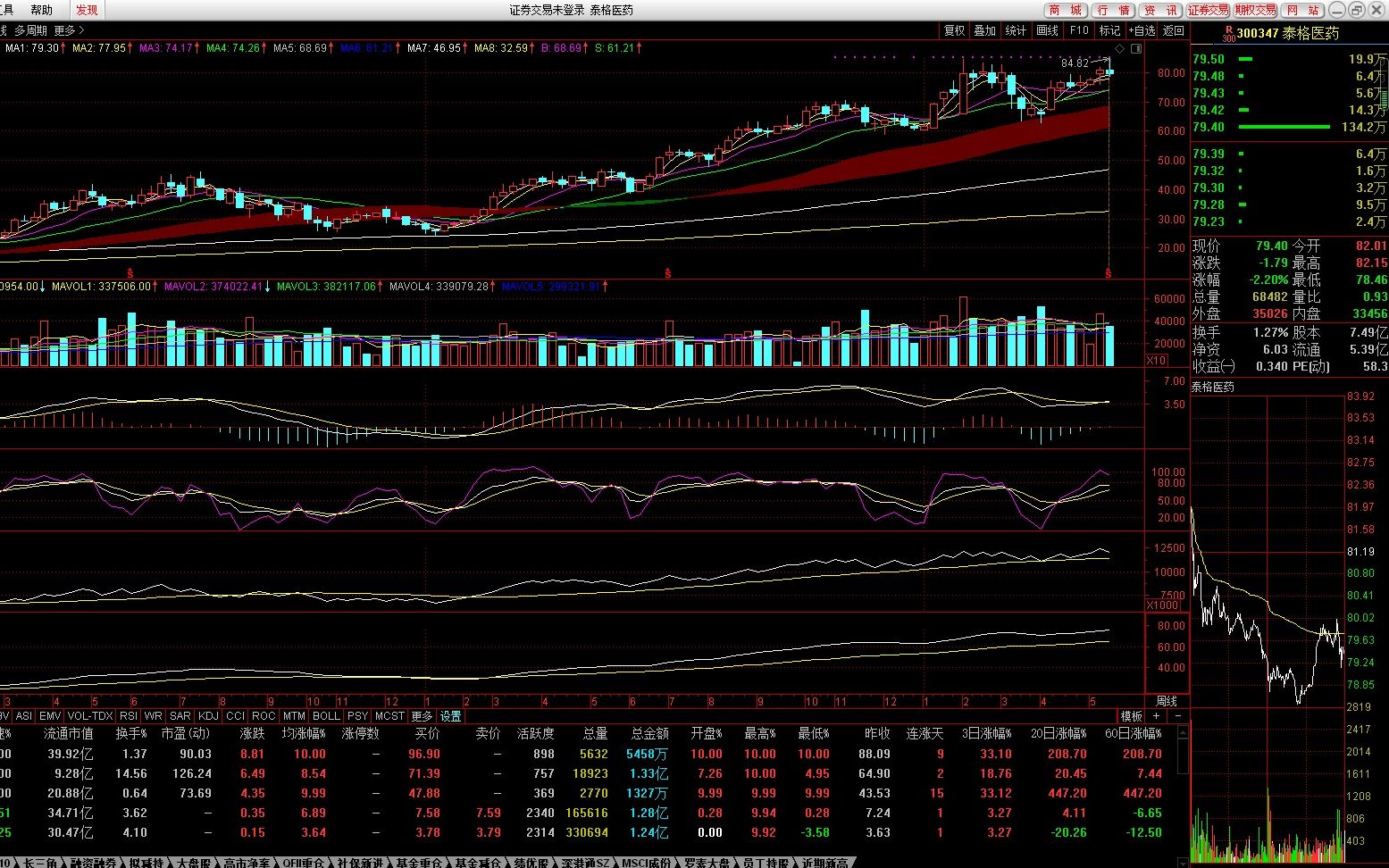Sort by 流通市值 column header

[x=69, y=733]
